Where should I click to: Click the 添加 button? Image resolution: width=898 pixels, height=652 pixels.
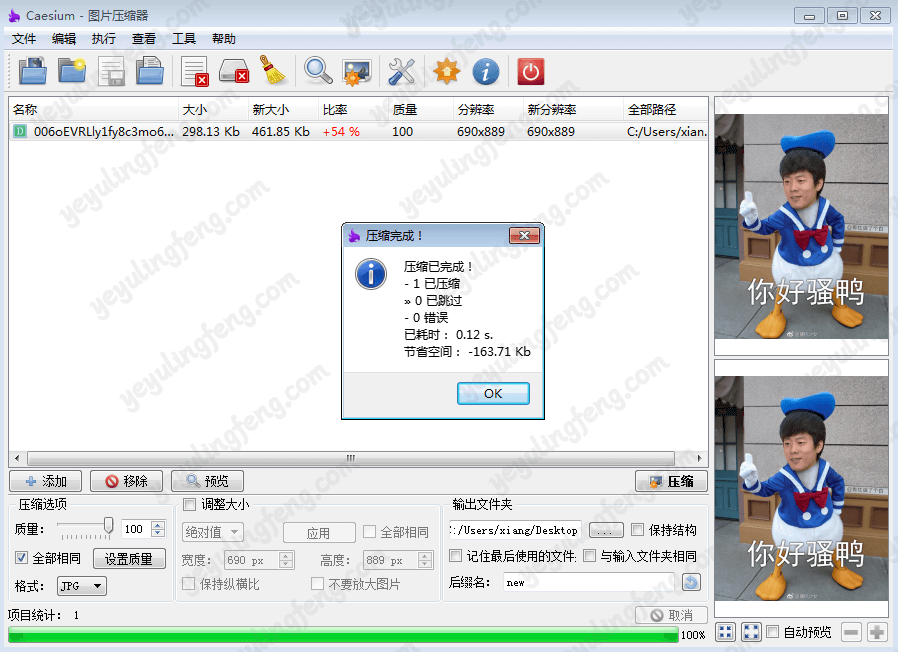[x=46, y=481]
